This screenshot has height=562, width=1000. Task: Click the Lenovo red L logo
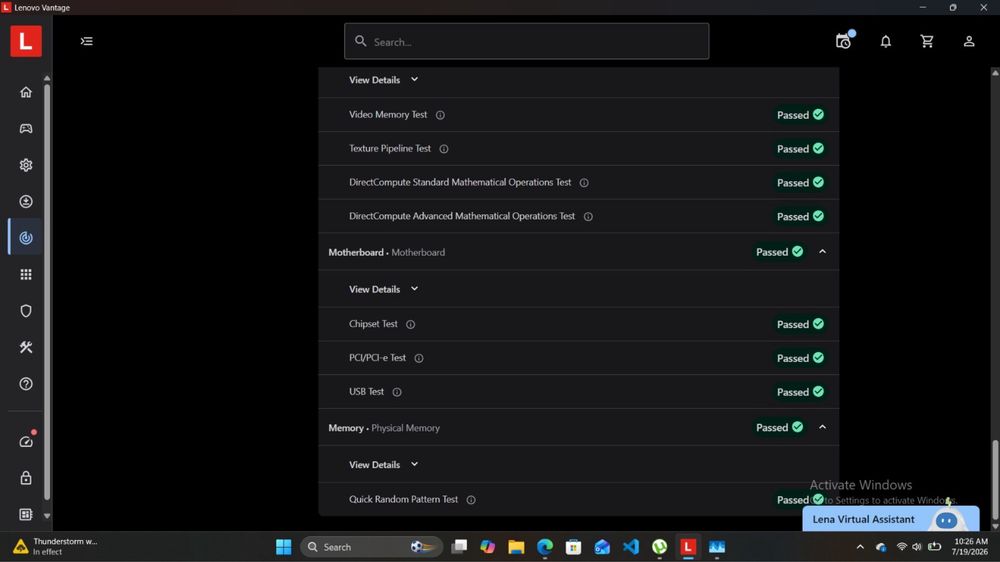[x=26, y=41]
